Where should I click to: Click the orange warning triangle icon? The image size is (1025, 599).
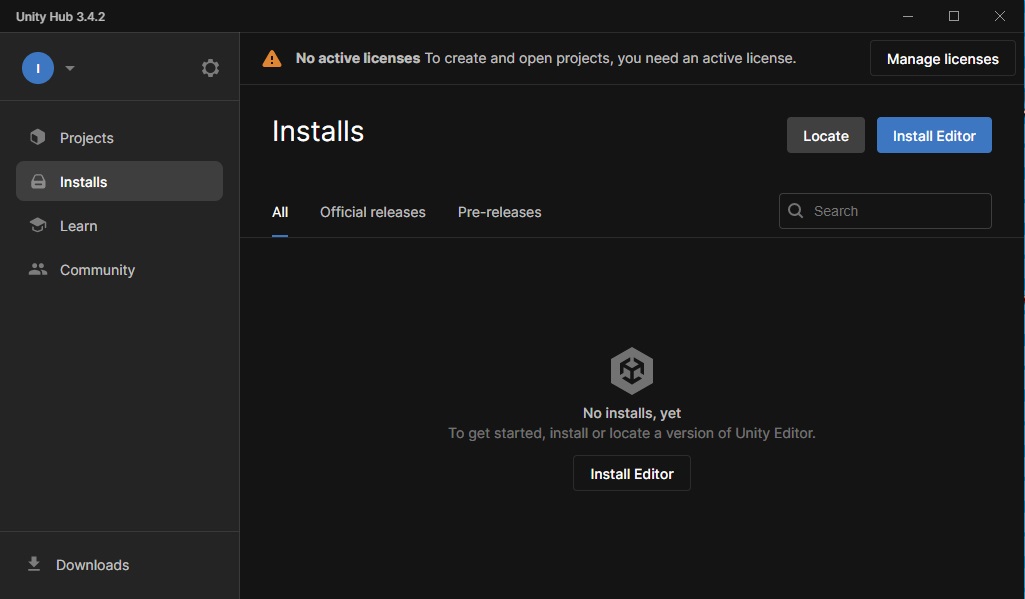click(x=272, y=59)
